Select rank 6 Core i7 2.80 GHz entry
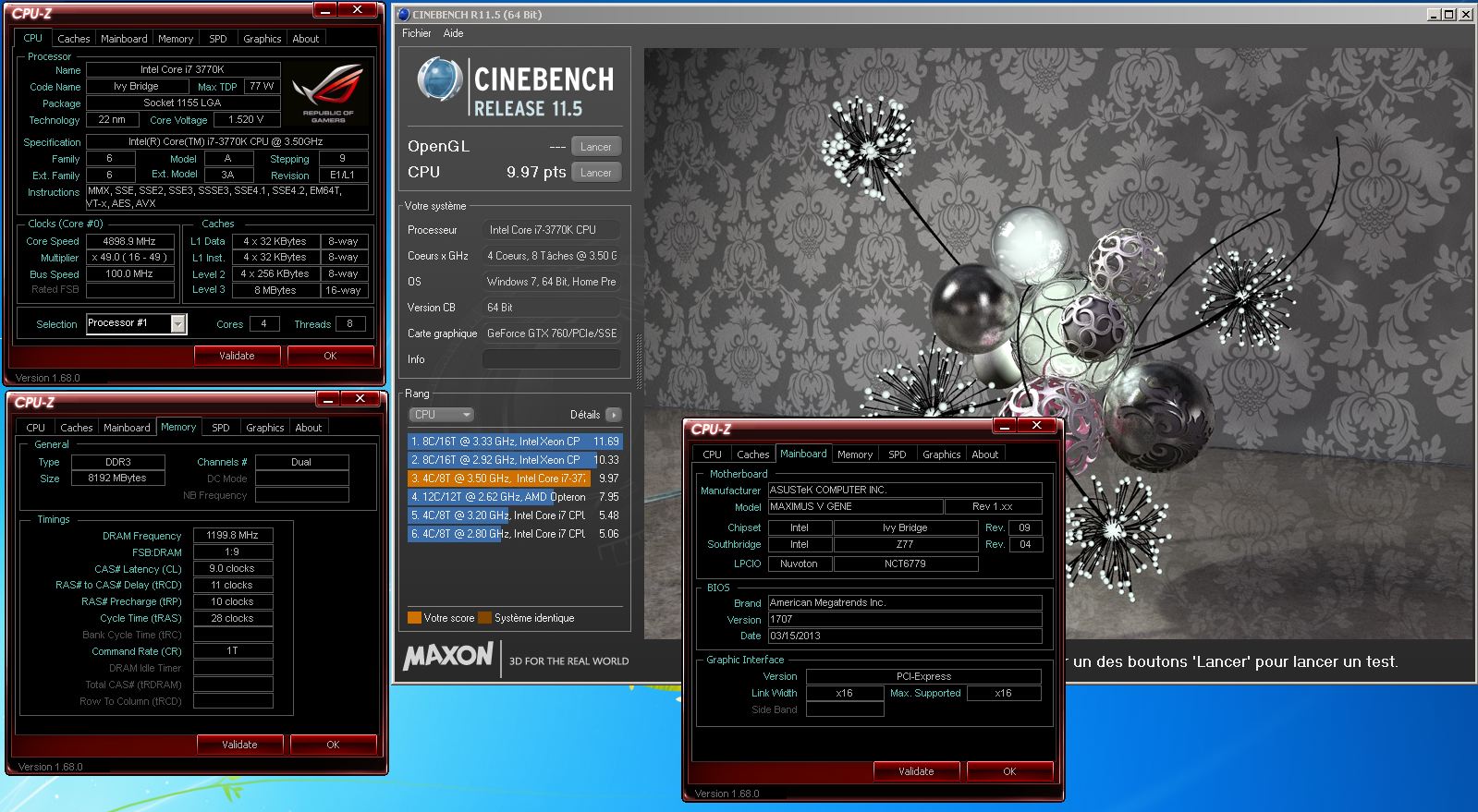The image size is (1478, 812). [x=515, y=534]
